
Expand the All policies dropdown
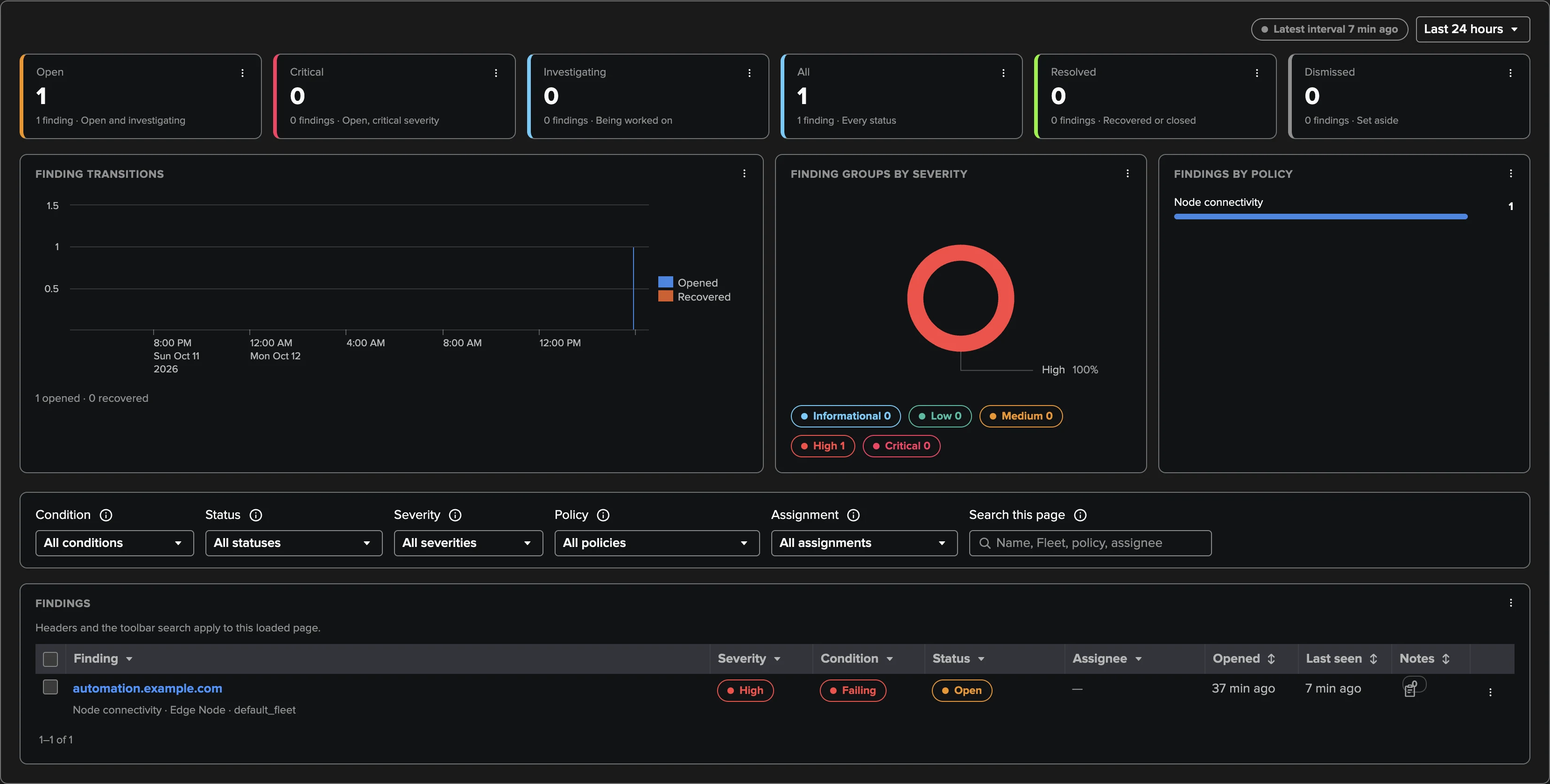pos(656,543)
